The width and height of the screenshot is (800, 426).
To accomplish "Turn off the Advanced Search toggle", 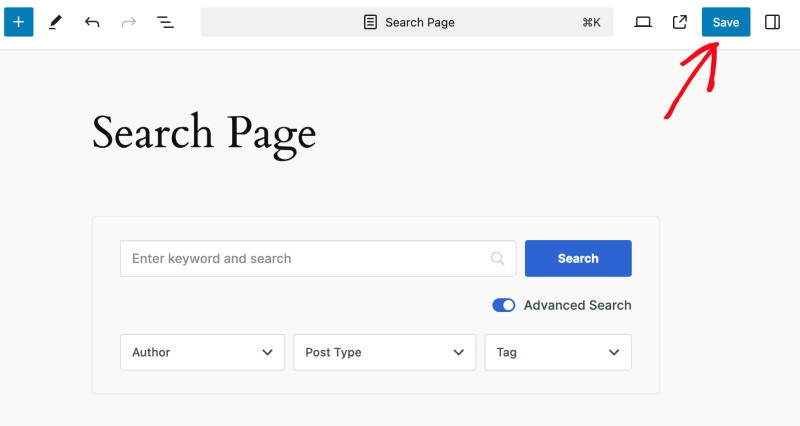I will pyautogui.click(x=504, y=305).
